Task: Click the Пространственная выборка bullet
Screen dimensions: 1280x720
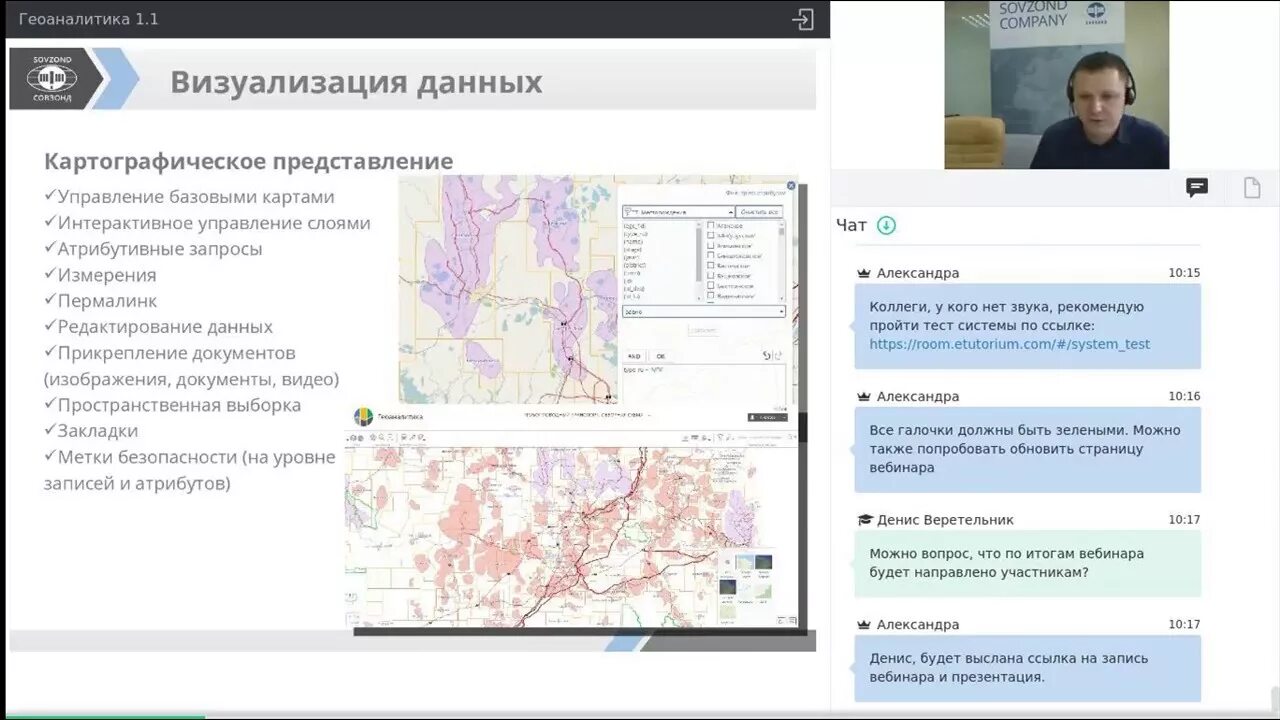Action: point(172,405)
